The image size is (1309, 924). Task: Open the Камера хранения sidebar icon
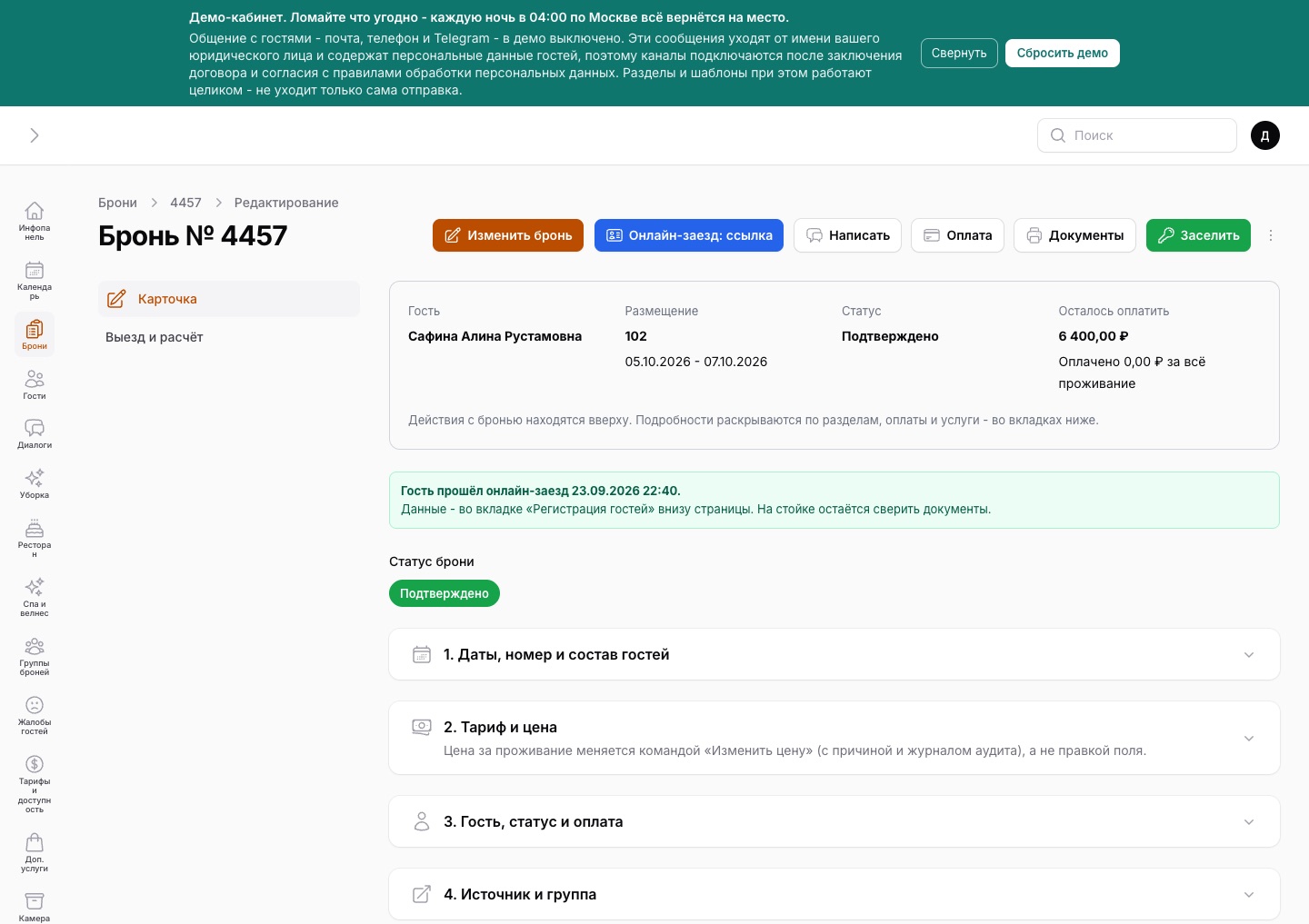coord(35,906)
